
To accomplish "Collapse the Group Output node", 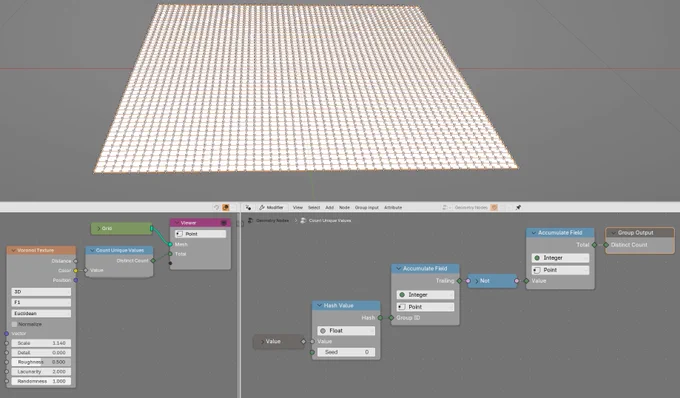I will tap(613, 233).
